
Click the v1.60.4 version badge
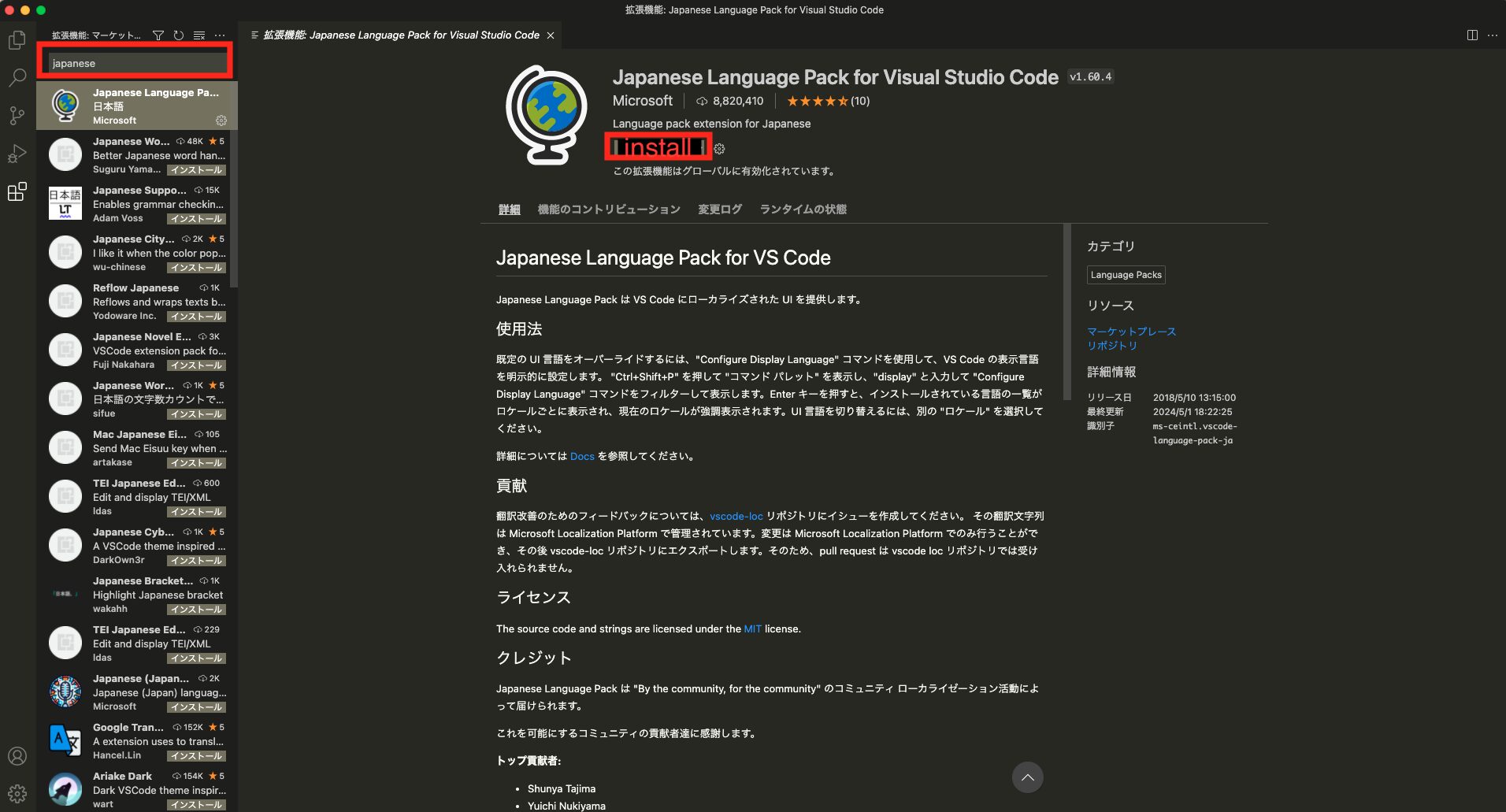[x=1091, y=76]
